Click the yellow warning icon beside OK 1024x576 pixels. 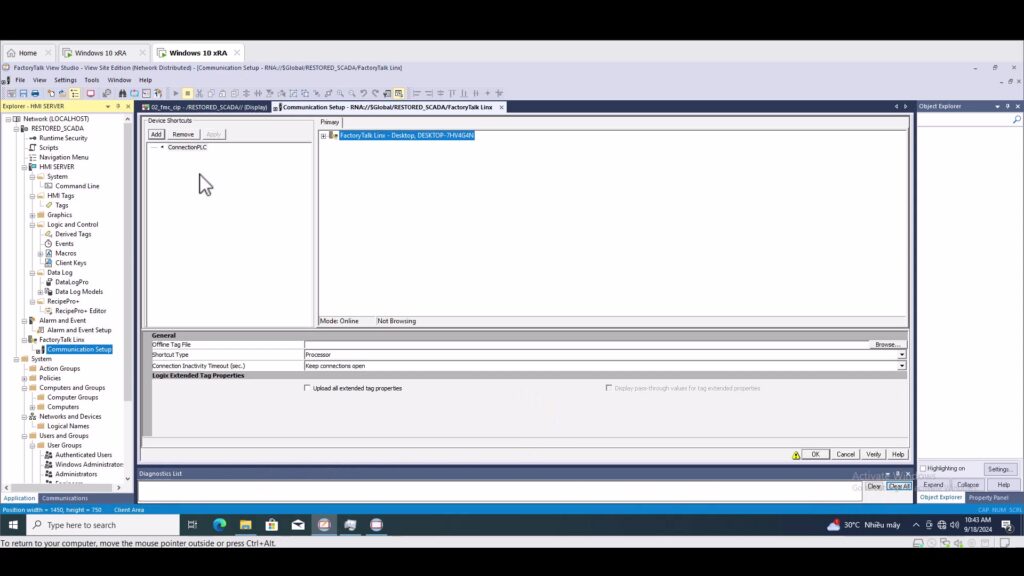pos(796,455)
